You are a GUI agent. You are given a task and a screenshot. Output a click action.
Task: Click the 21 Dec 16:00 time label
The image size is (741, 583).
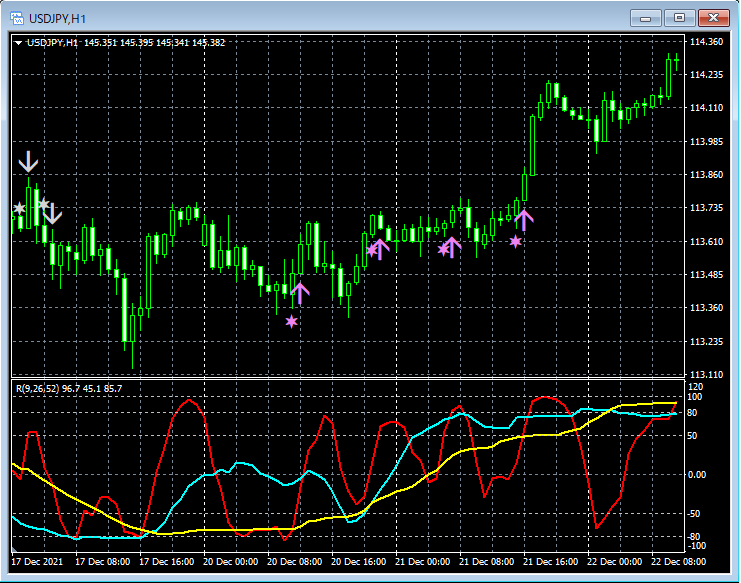point(551,562)
